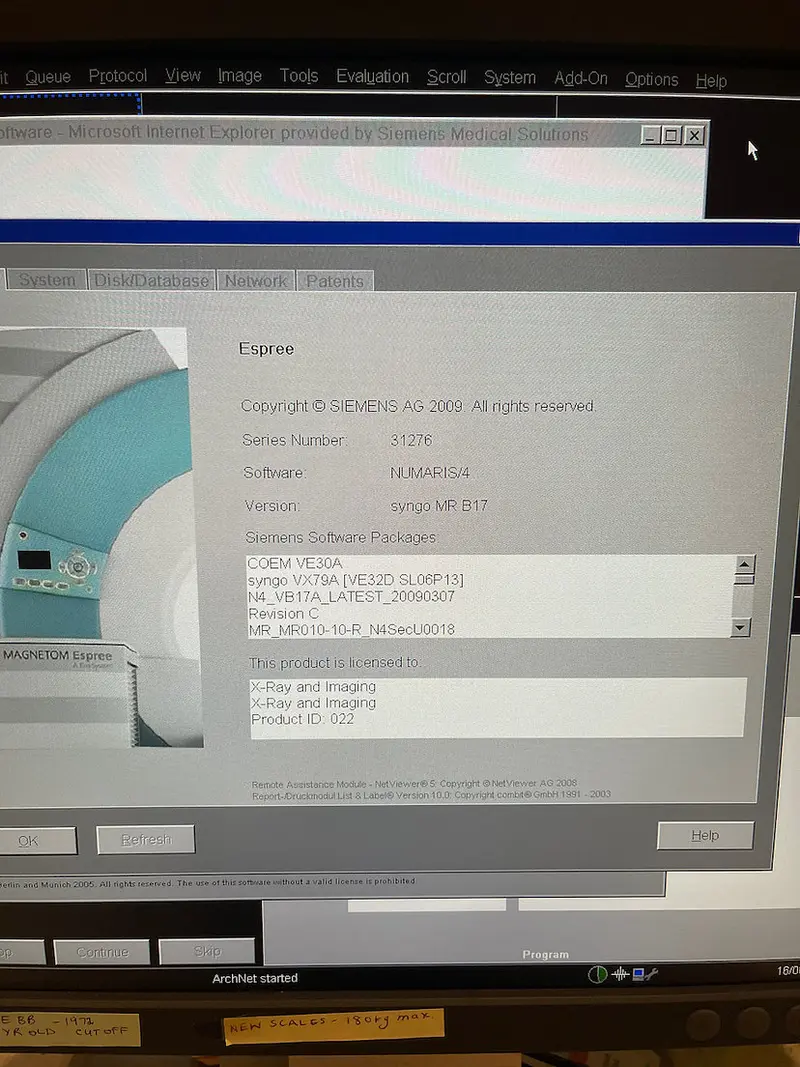The image size is (800, 1067).
Task: Open the System menu in menu bar
Action: (x=510, y=78)
